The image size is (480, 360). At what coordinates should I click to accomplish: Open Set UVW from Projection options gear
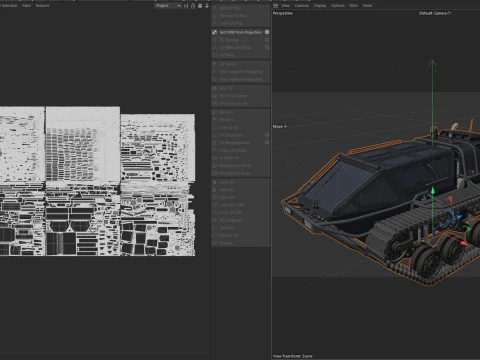point(267,32)
